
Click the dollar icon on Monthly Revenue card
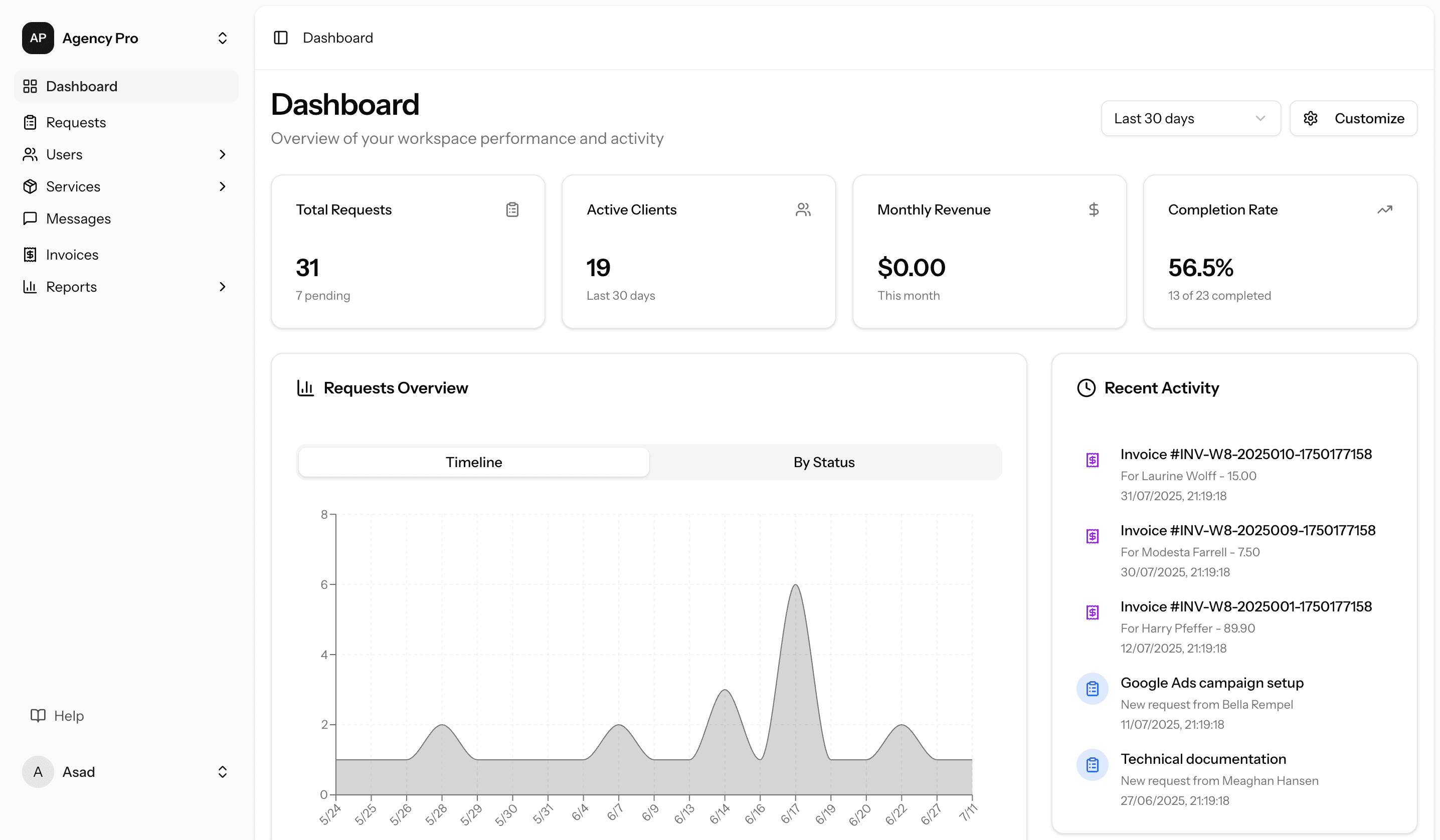1094,209
